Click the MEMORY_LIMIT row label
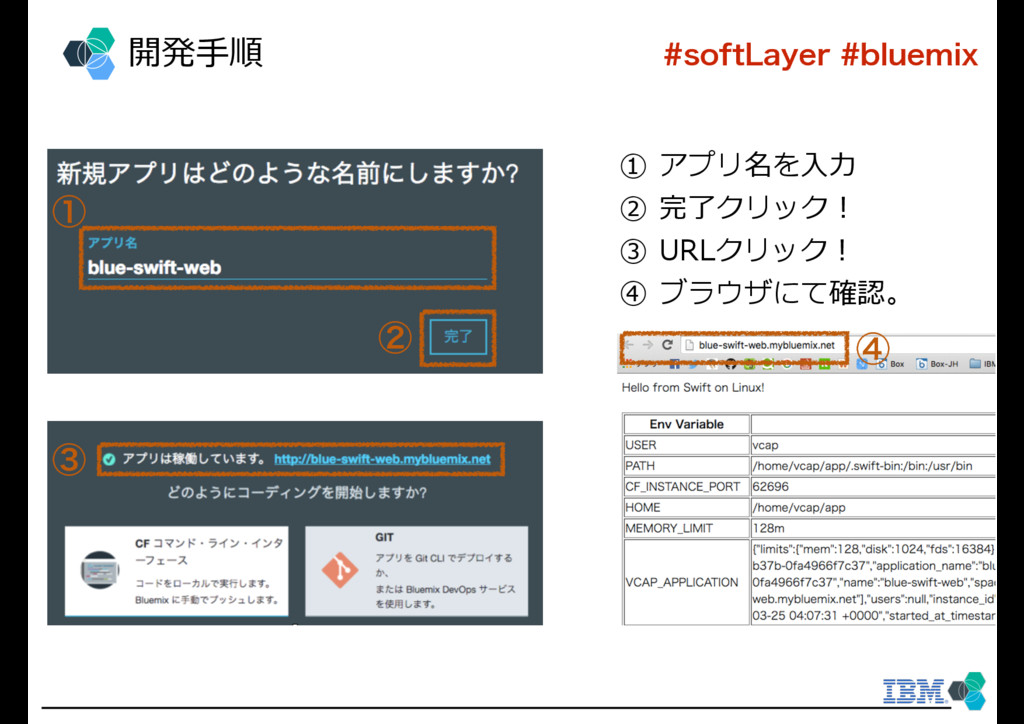The height and width of the screenshot is (724, 1024). pos(669,529)
